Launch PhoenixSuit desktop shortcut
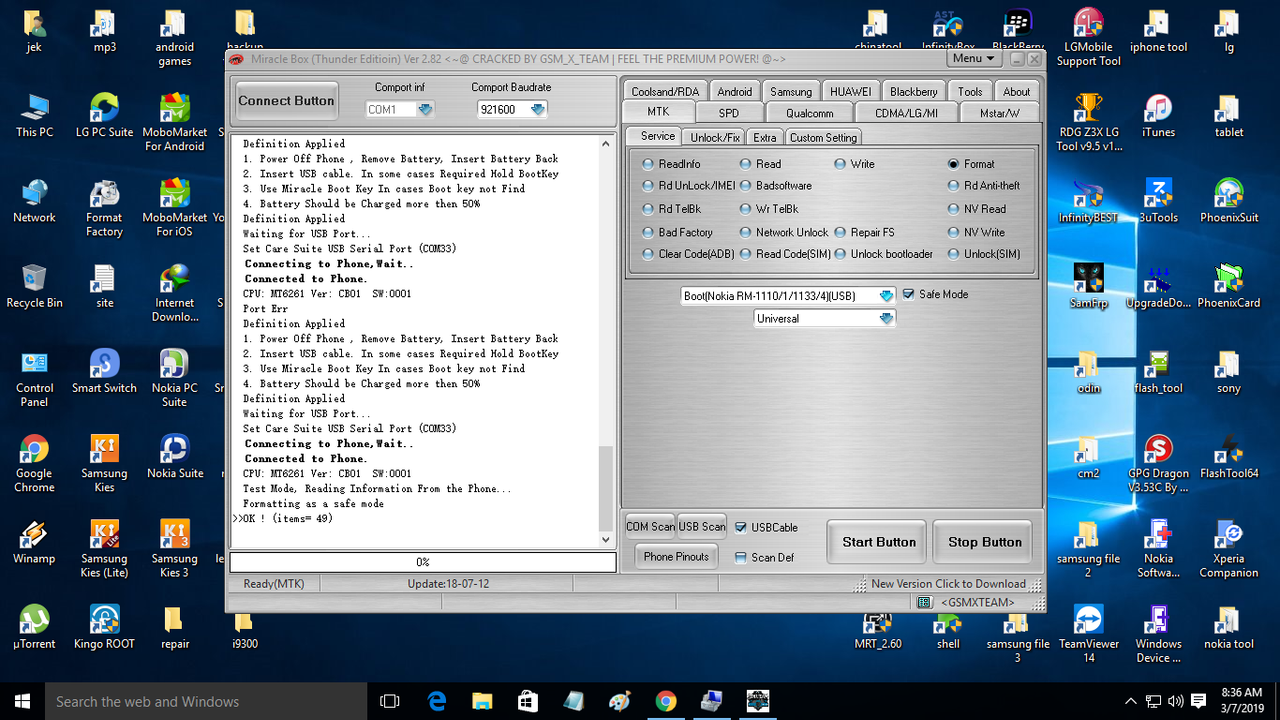Image resolution: width=1280 pixels, height=720 pixels. click(1229, 202)
